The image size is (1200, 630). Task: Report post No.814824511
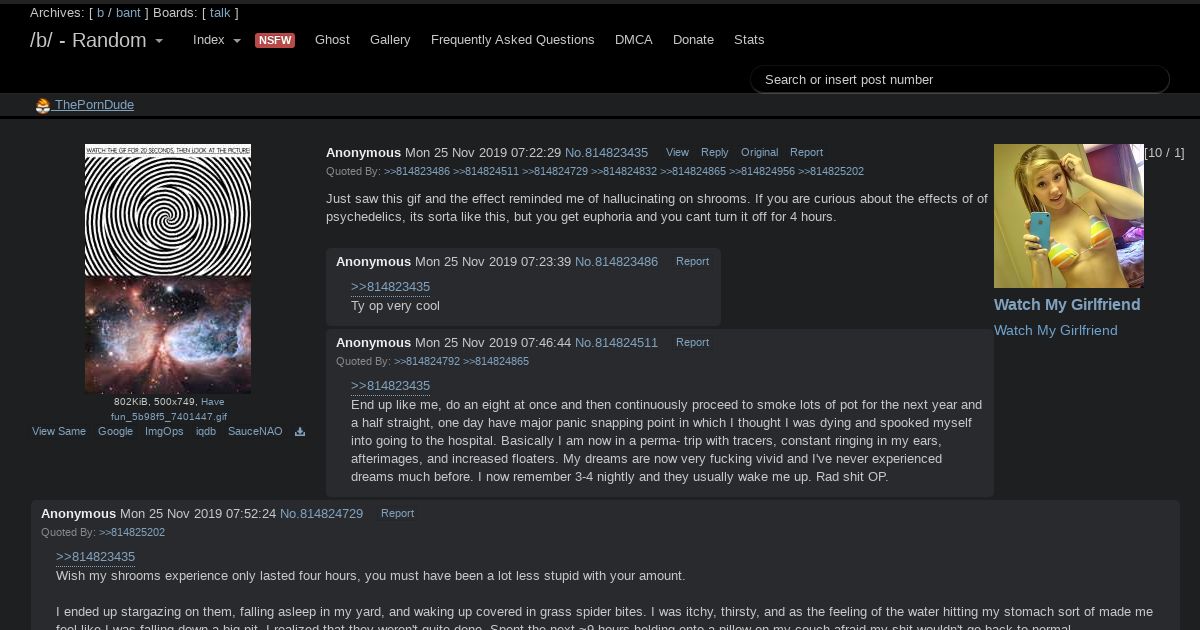click(692, 343)
